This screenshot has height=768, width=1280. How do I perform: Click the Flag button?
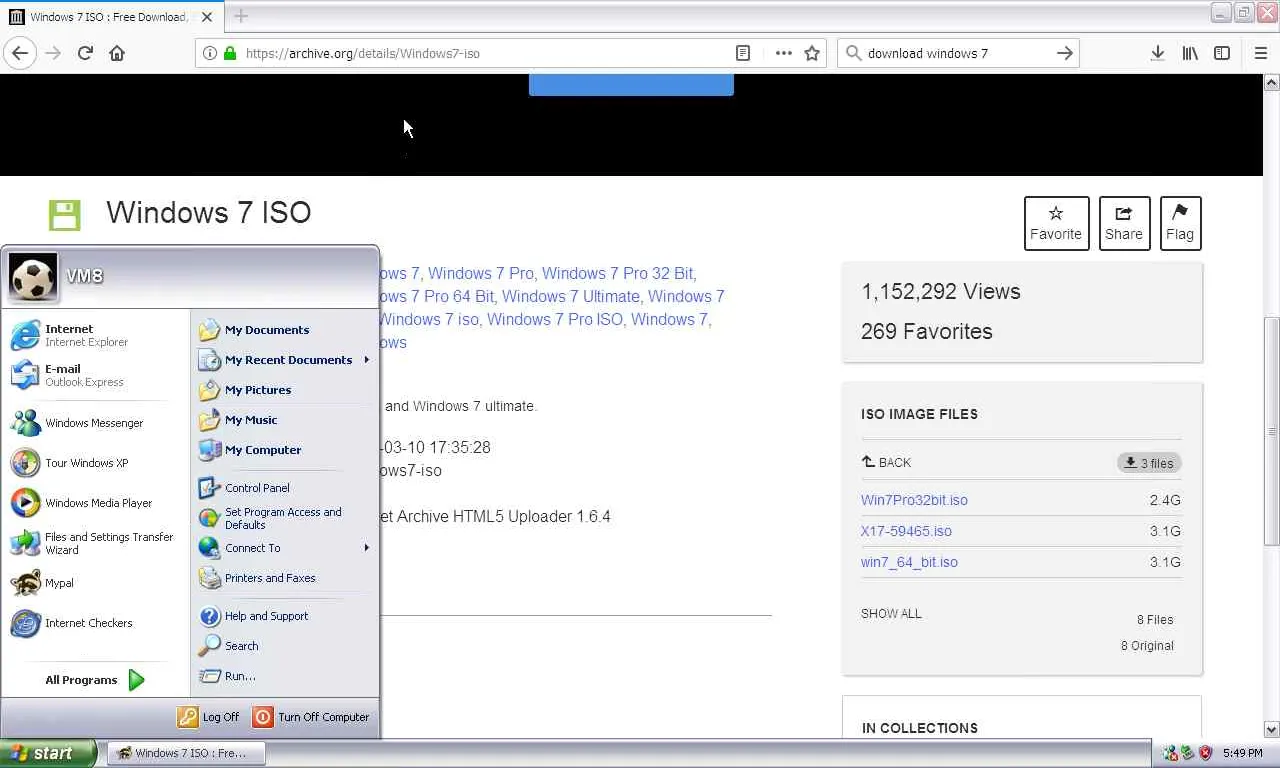(x=1180, y=223)
